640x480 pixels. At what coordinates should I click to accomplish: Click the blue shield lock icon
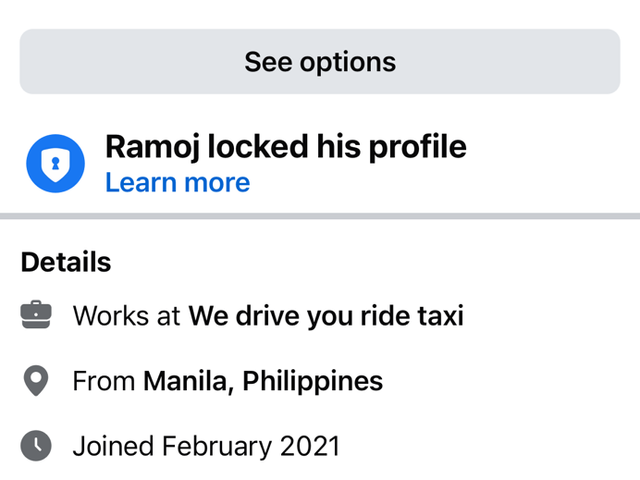tap(56, 163)
